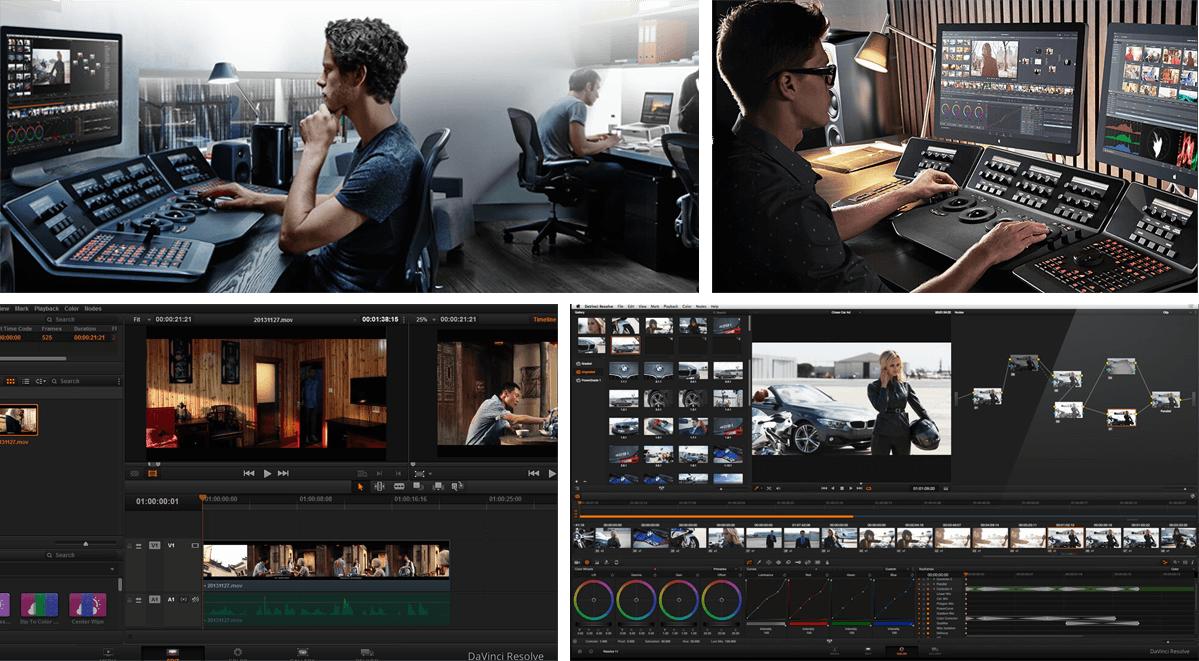Open the Qualifier eyedropper palette in Color page
The width and height of the screenshot is (1199, 661).
(759, 562)
